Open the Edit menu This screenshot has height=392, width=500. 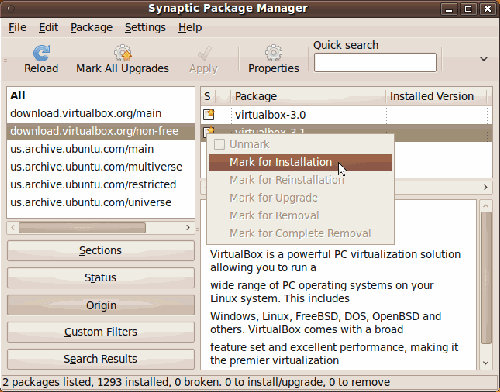click(x=48, y=27)
